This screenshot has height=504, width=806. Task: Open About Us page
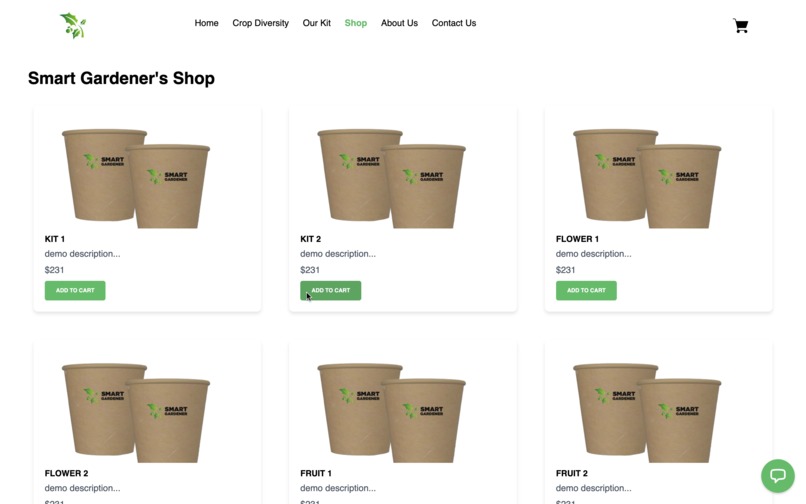click(x=399, y=23)
